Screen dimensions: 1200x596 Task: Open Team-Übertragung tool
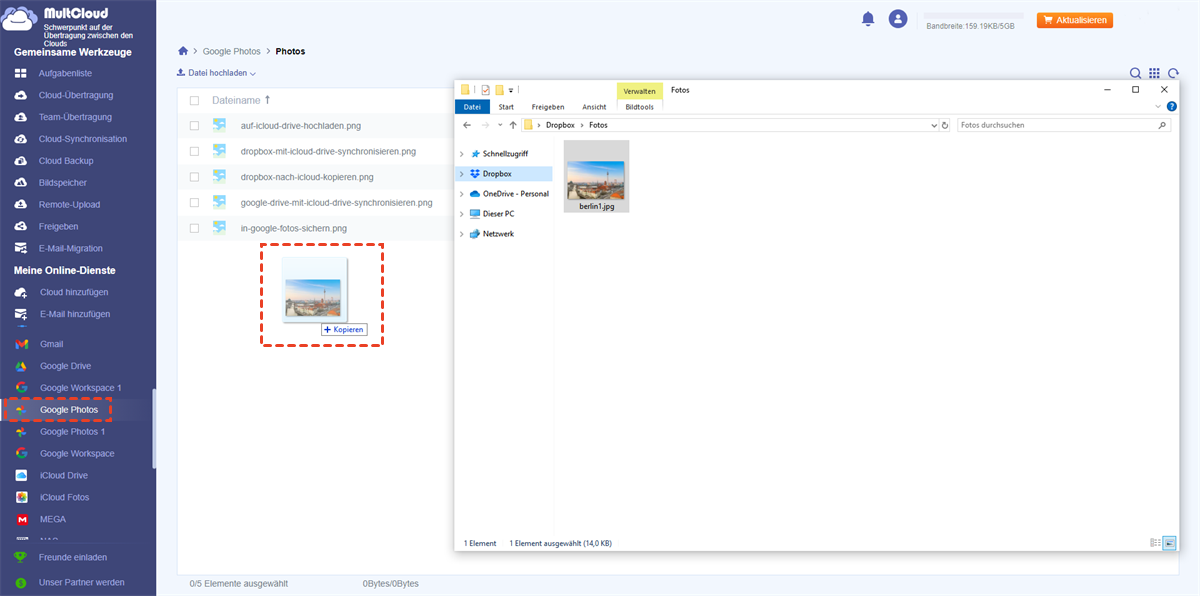[x=74, y=117]
